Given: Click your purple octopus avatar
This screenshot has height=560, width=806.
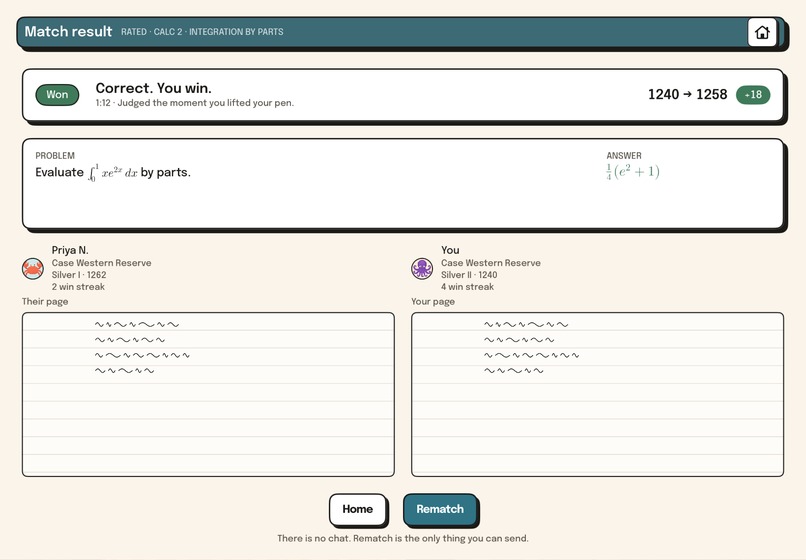Looking at the screenshot, I should coord(422,268).
